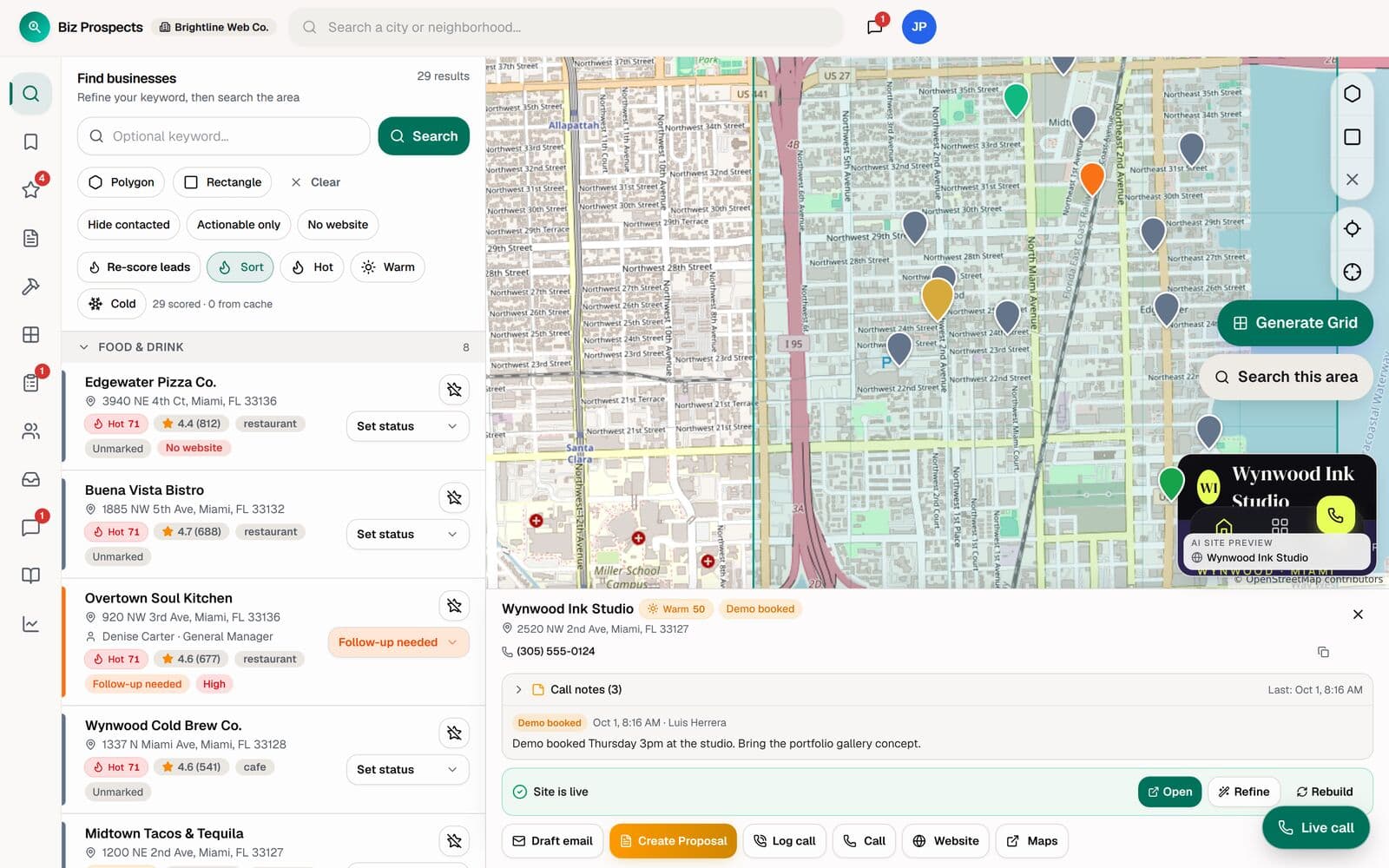Click Search this area on map
Image resolution: width=1389 pixels, height=868 pixels.
[1286, 377]
